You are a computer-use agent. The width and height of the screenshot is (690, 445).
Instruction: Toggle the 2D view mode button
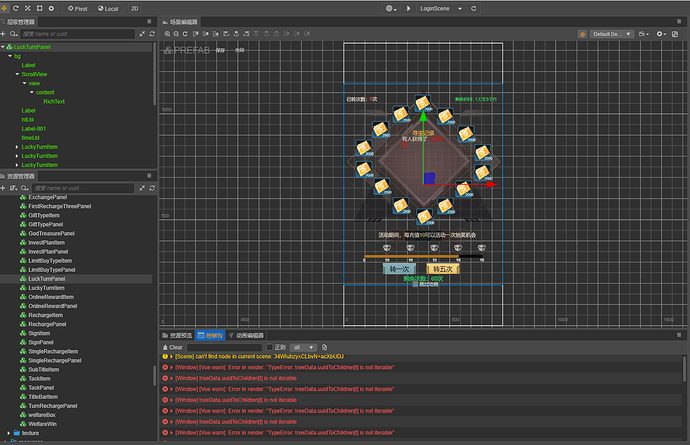tap(135, 7)
